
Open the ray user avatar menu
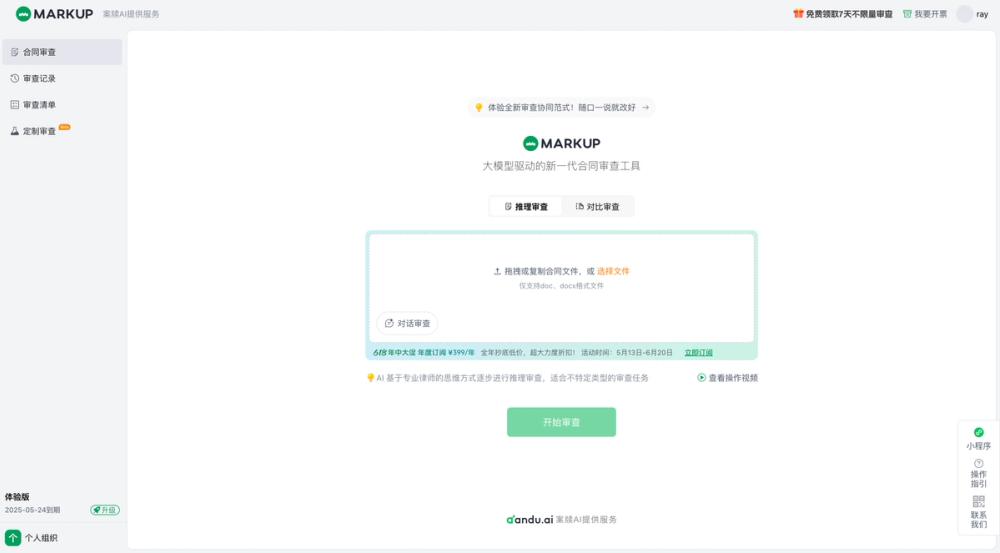pos(965,14)
